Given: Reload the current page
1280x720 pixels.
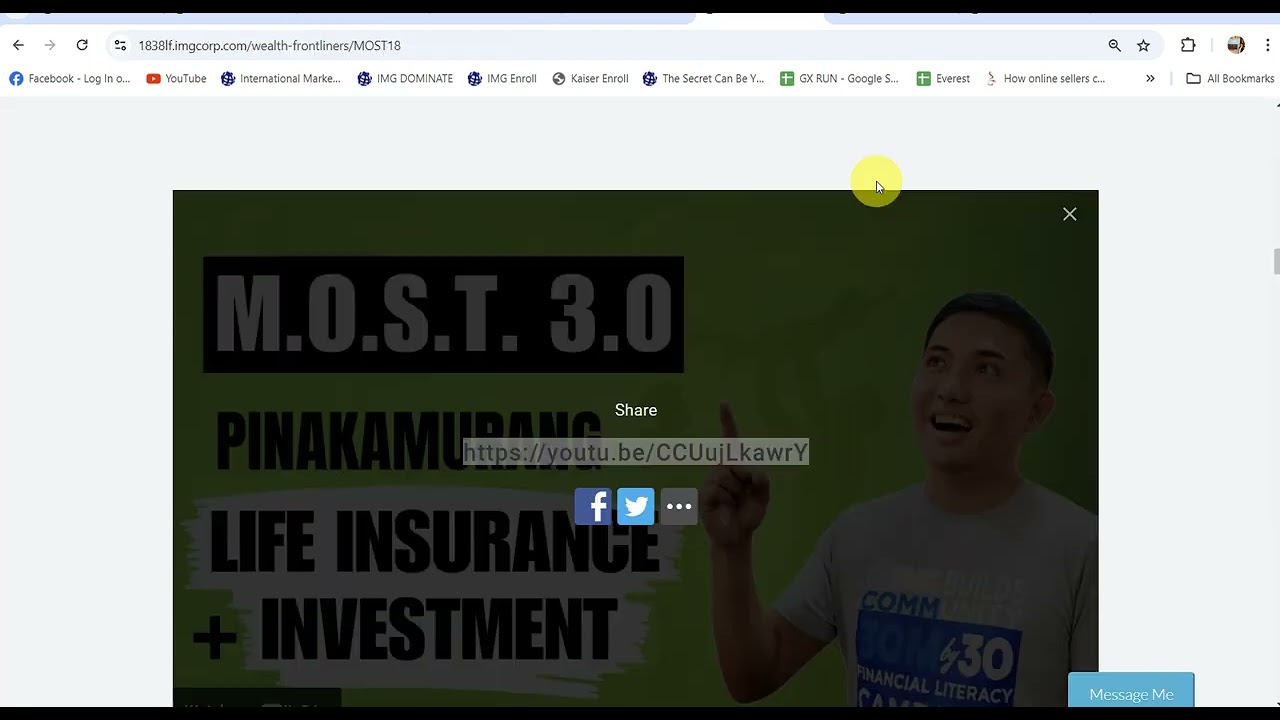Looking at the screenshot, I should click(82, 45).
